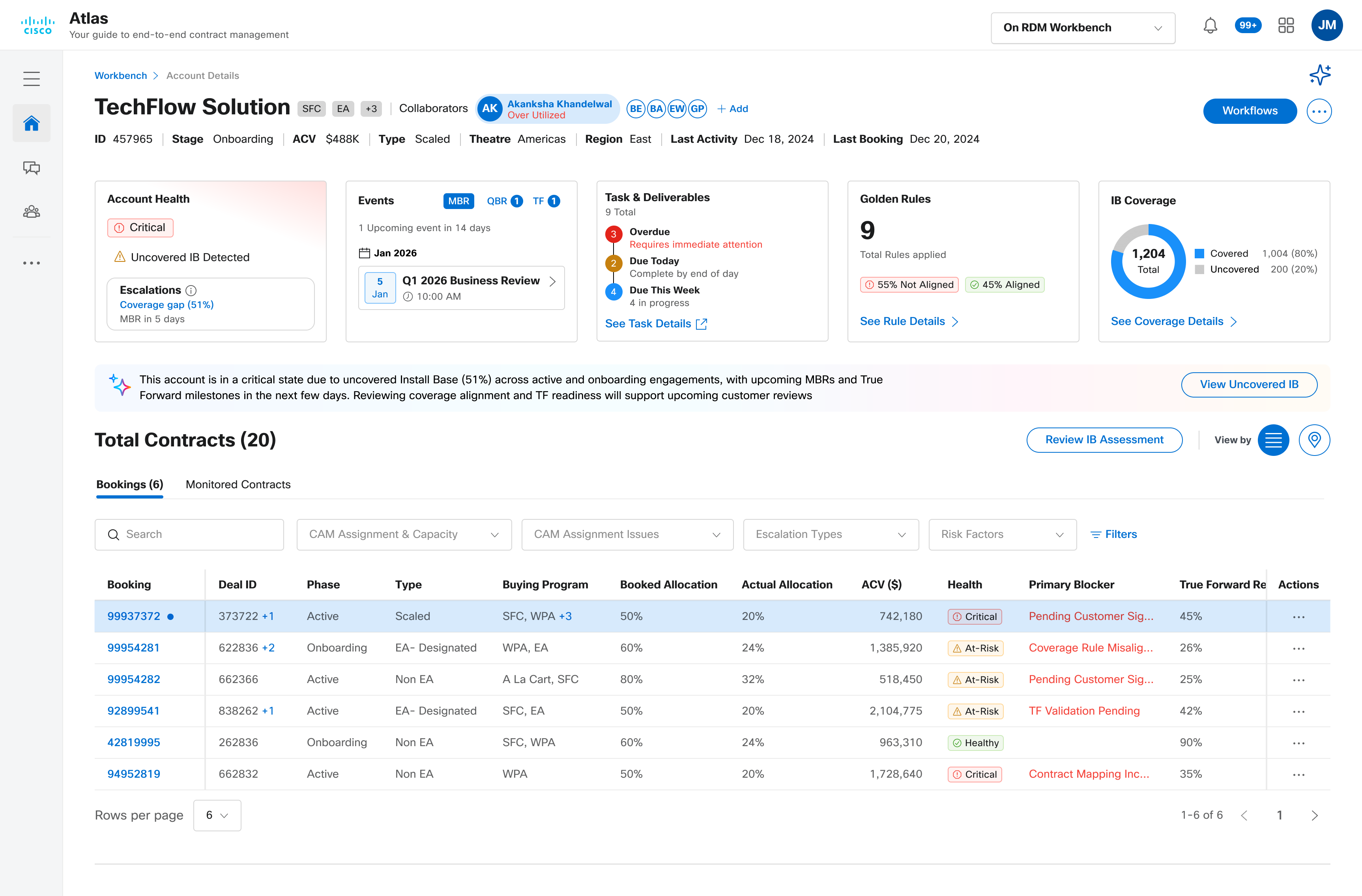Expand CAM Assignment & Capacity dropdown
Viewport: 1362px width, 896px height.
tap(404, 534)
